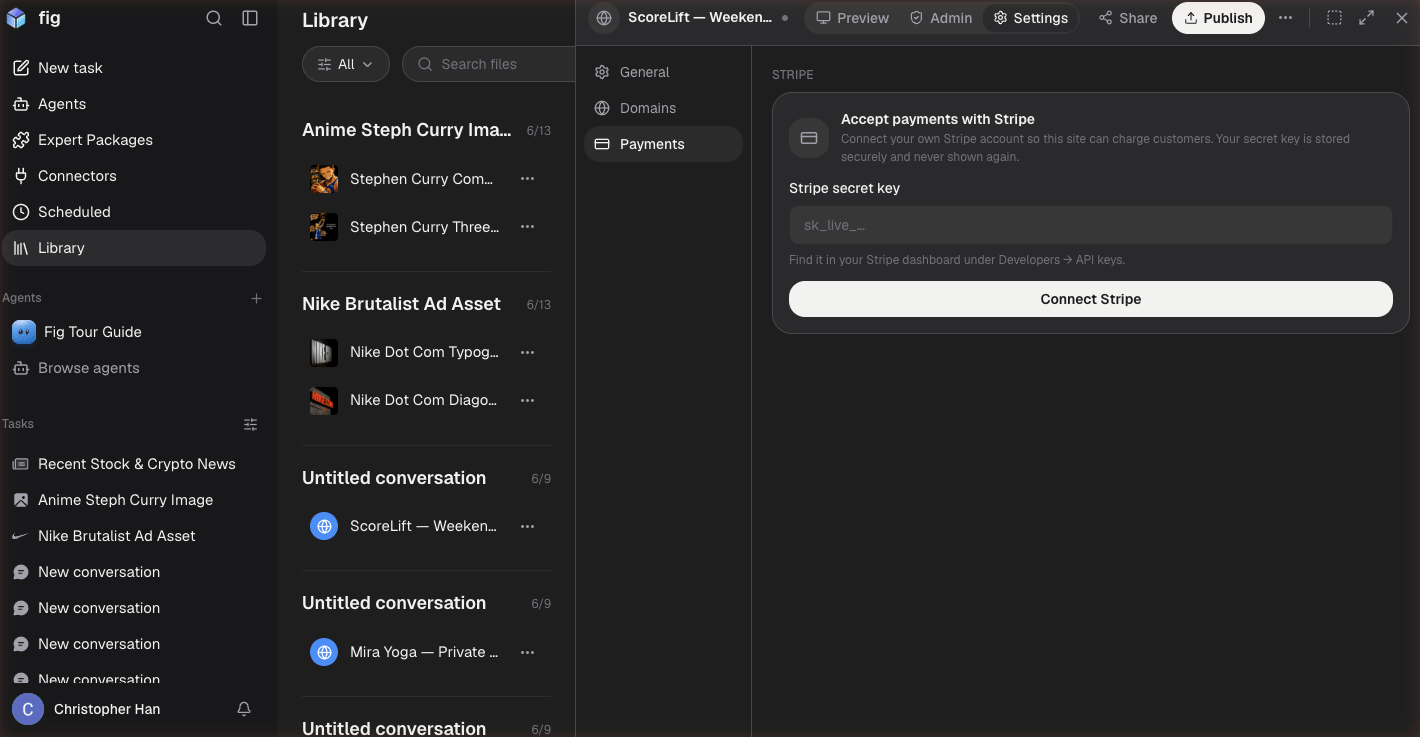The image size is (1420, 737).
Task: Open header more options ellipsis
Action: pyautogui.click(x=1286, y=18)
